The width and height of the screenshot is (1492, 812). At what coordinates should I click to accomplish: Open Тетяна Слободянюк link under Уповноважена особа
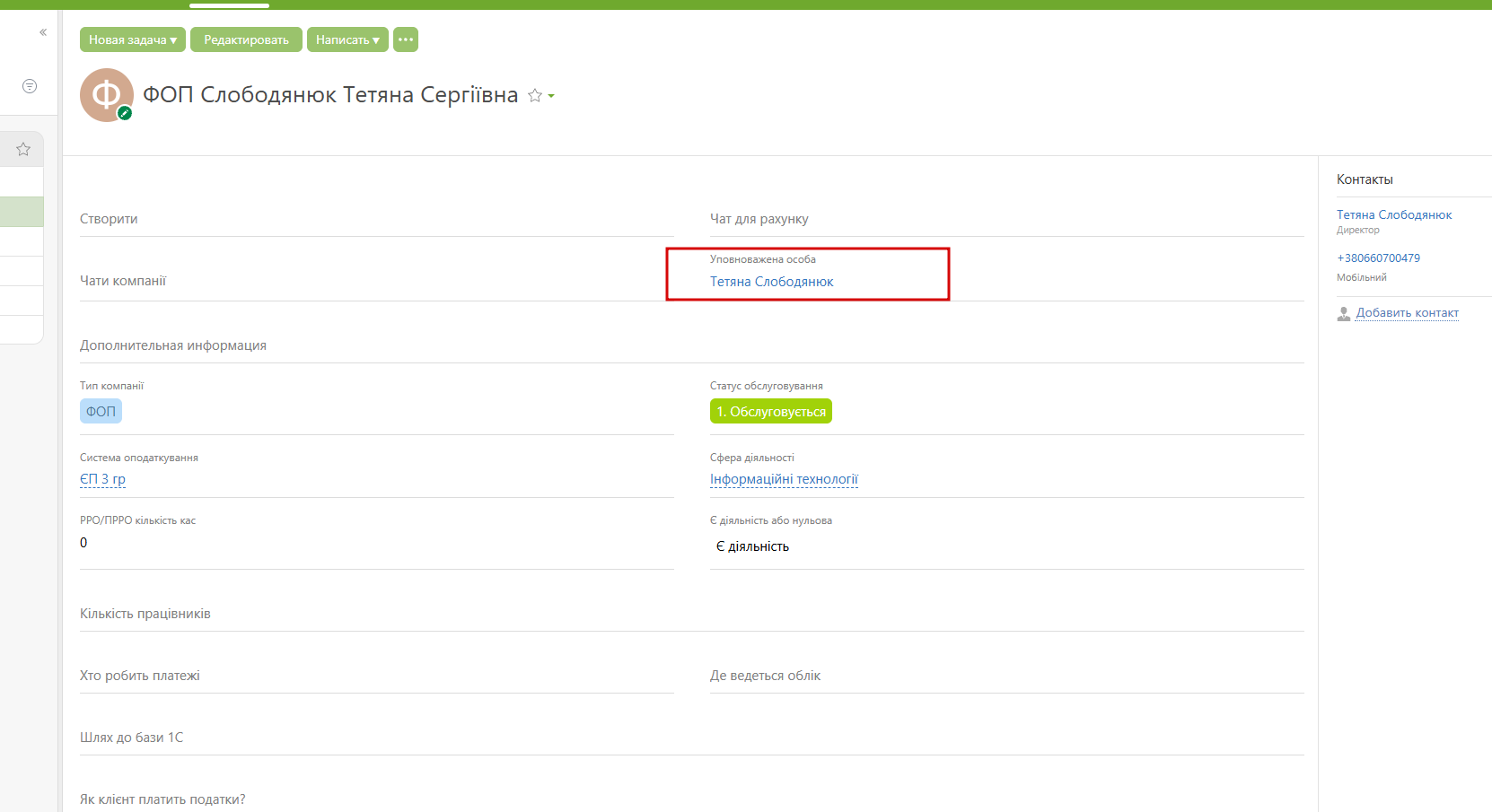[x=772, y=282]
